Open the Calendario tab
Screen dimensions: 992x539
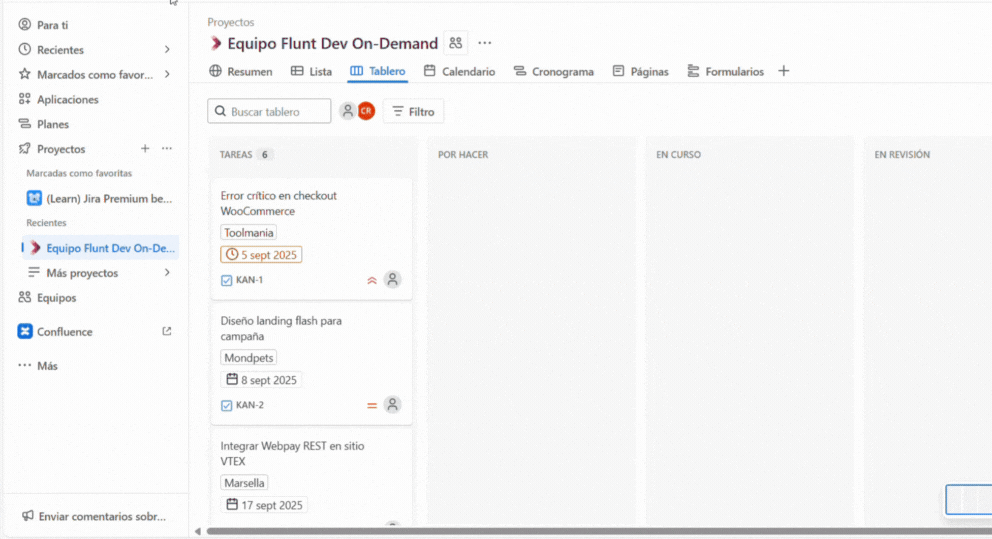[x=459, y=72]
